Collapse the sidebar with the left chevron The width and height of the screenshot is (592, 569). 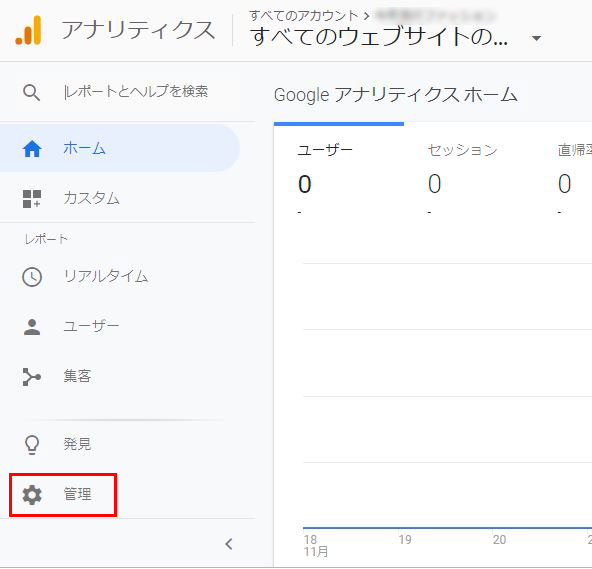click(229, 544)
